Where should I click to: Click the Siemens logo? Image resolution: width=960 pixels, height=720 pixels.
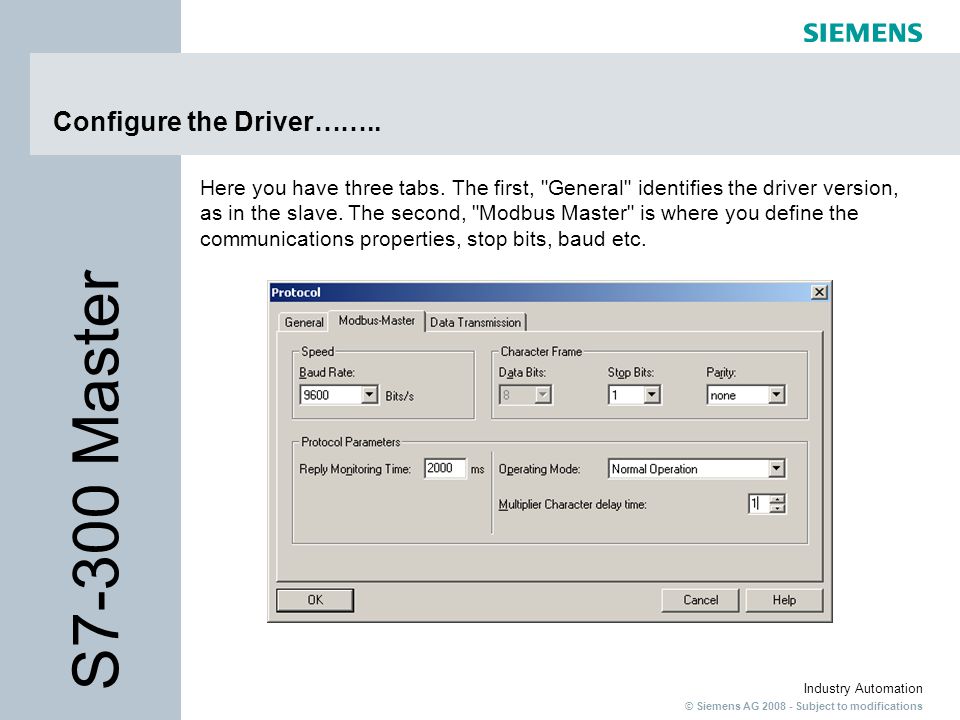[x=863, y=33]
